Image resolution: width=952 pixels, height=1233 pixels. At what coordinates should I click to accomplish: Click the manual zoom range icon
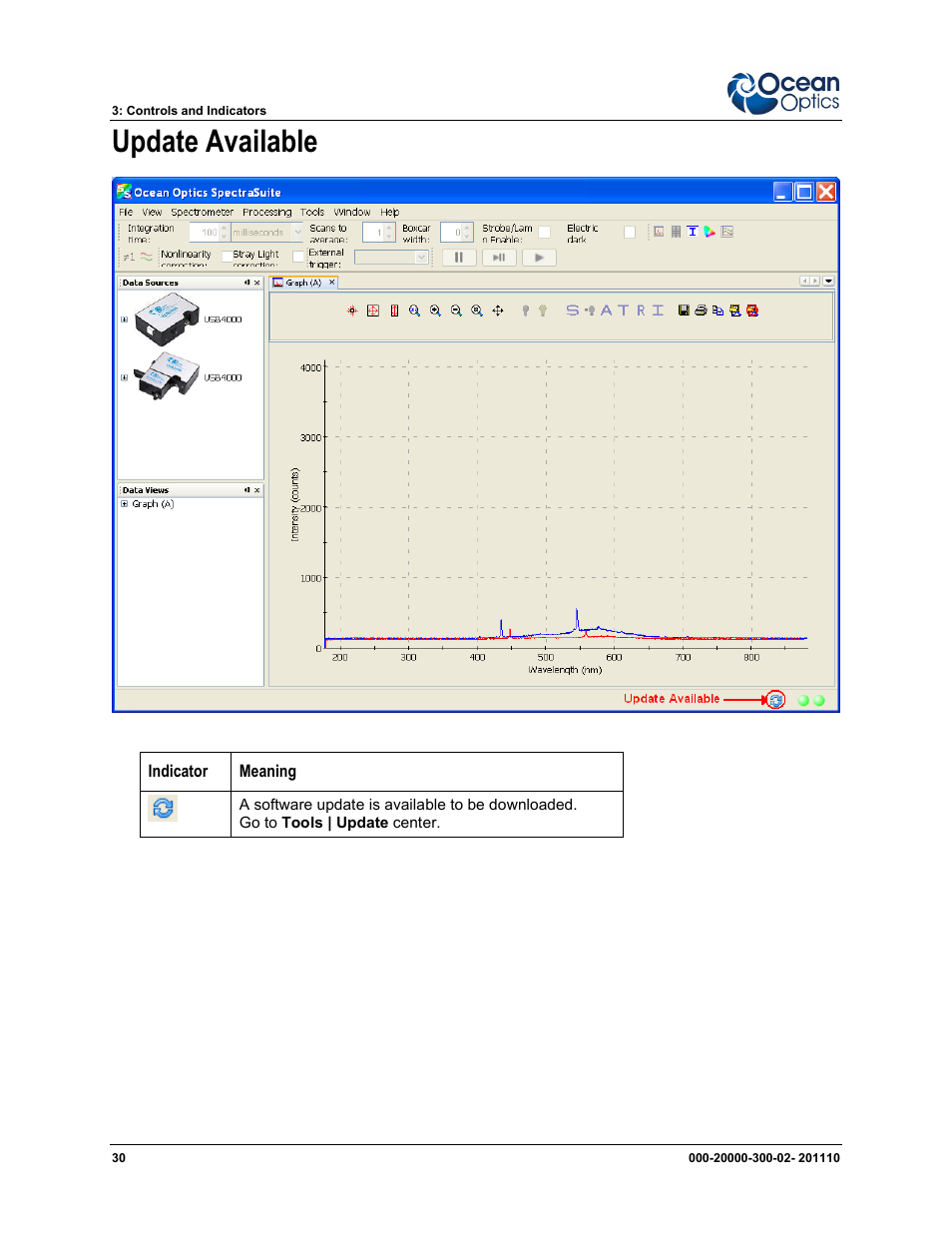click(x=414, y=310)
